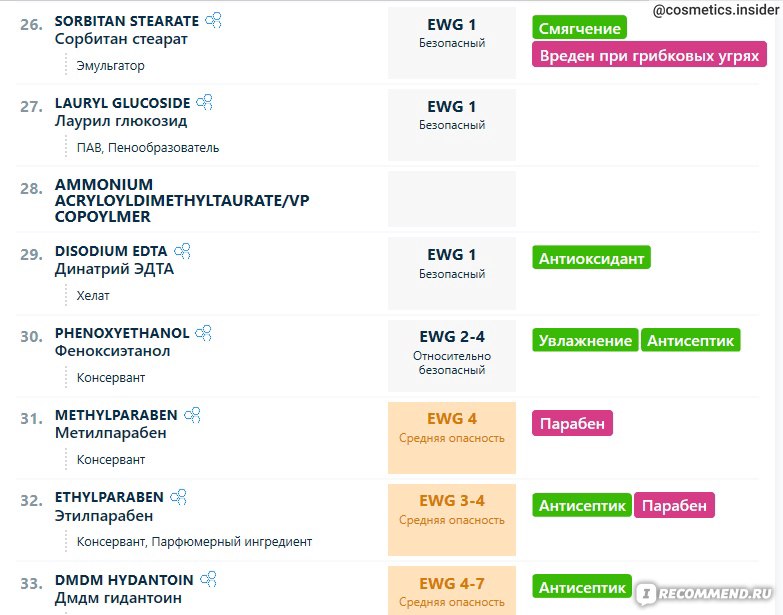Screen dimensions: 783x615
Task: Click the Recommend.ru watermark logo
Action: (706, 594)
